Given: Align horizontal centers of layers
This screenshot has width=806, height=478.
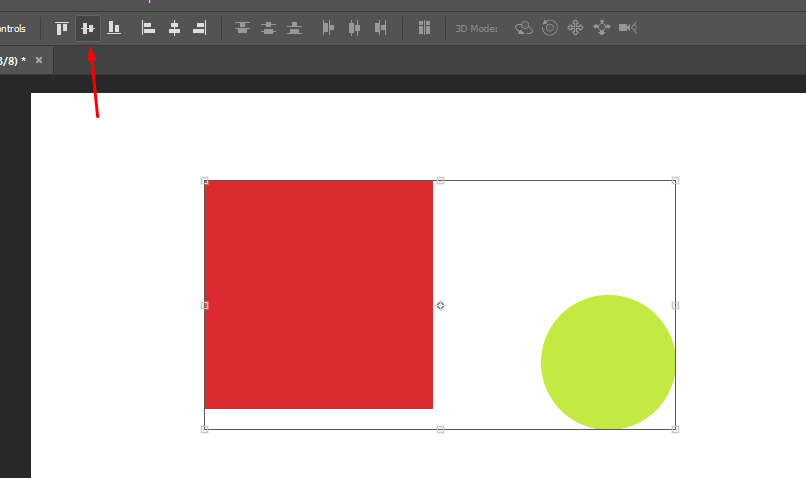Looking at the screenshot, I should 174,28.
